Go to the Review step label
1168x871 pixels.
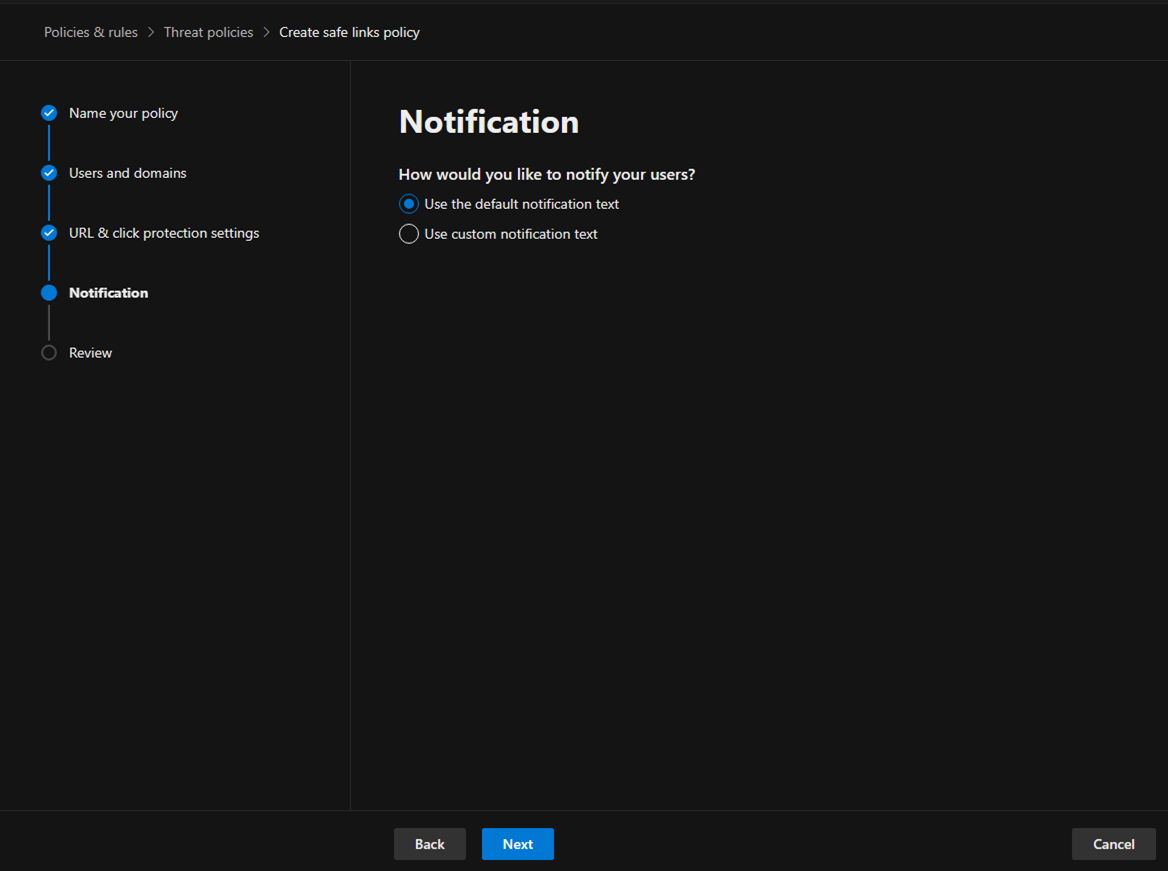(90, 353)
